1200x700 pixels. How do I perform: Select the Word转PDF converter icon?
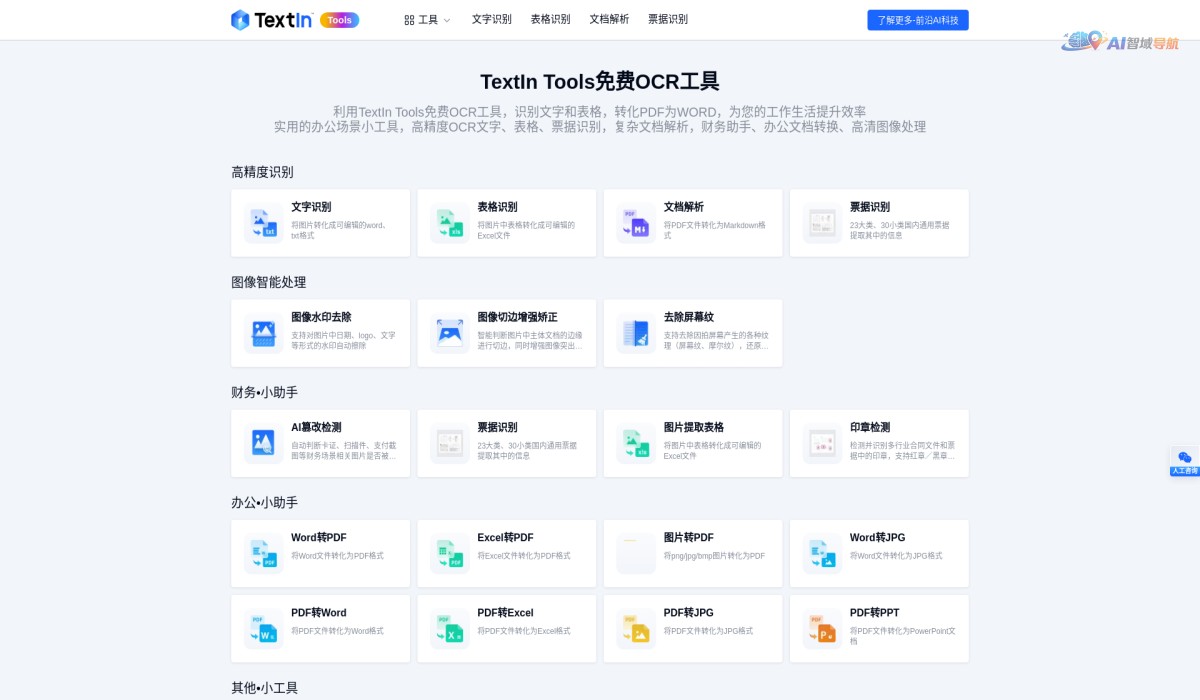[263, 553]
